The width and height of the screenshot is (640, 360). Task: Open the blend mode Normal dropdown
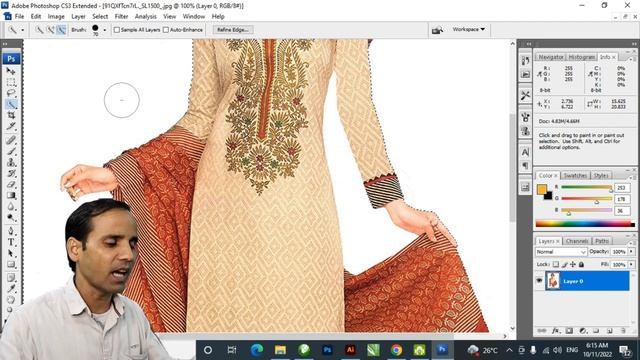pos(561,252)
